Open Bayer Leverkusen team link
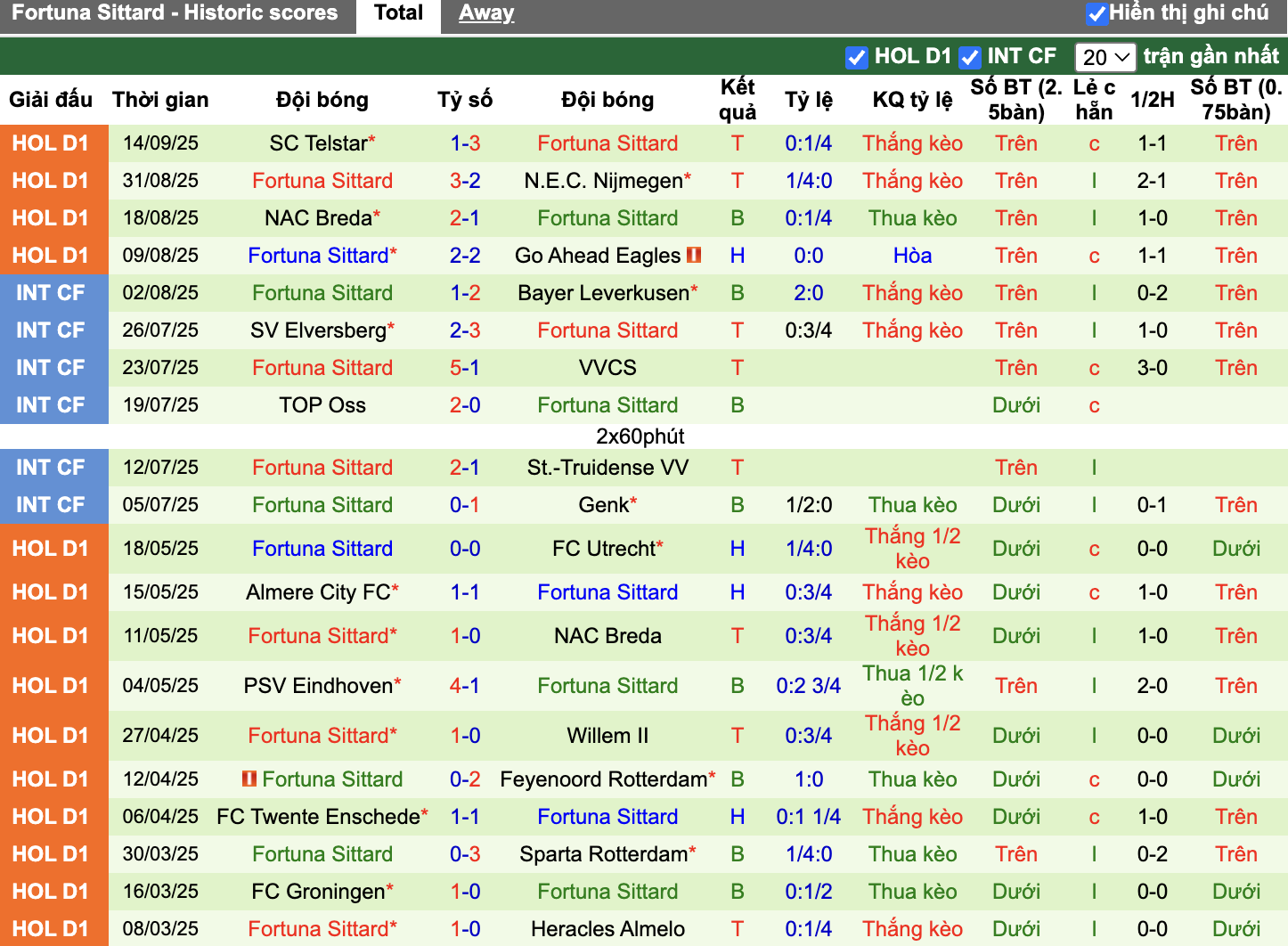This screenshot has width=1288, height=946. 603,293
